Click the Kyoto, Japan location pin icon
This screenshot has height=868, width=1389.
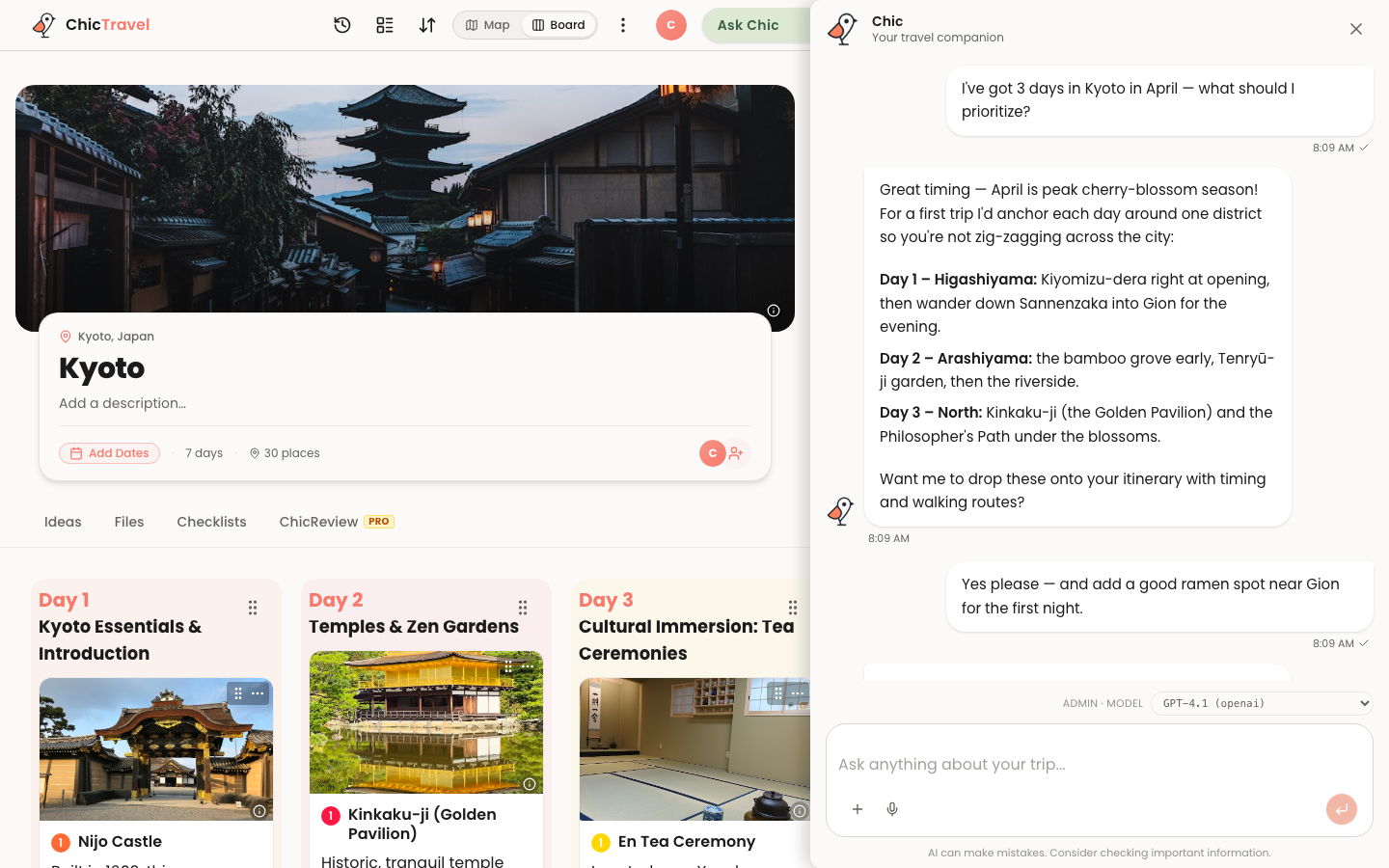point(66,337)
